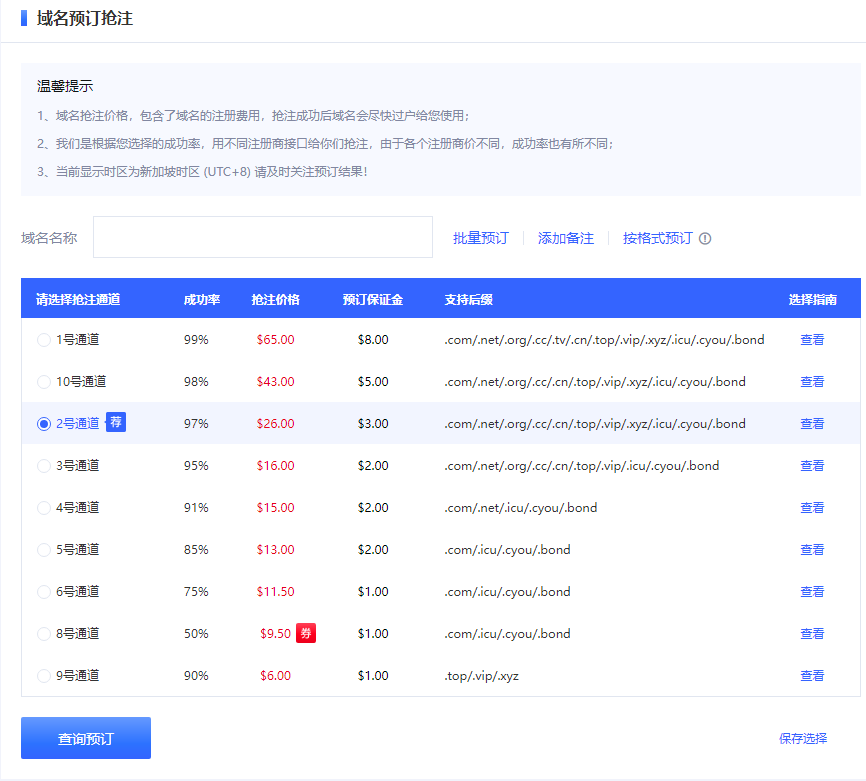Click the 域名名称 label
This screenshot has width=866, height=781.
[49, 238]
